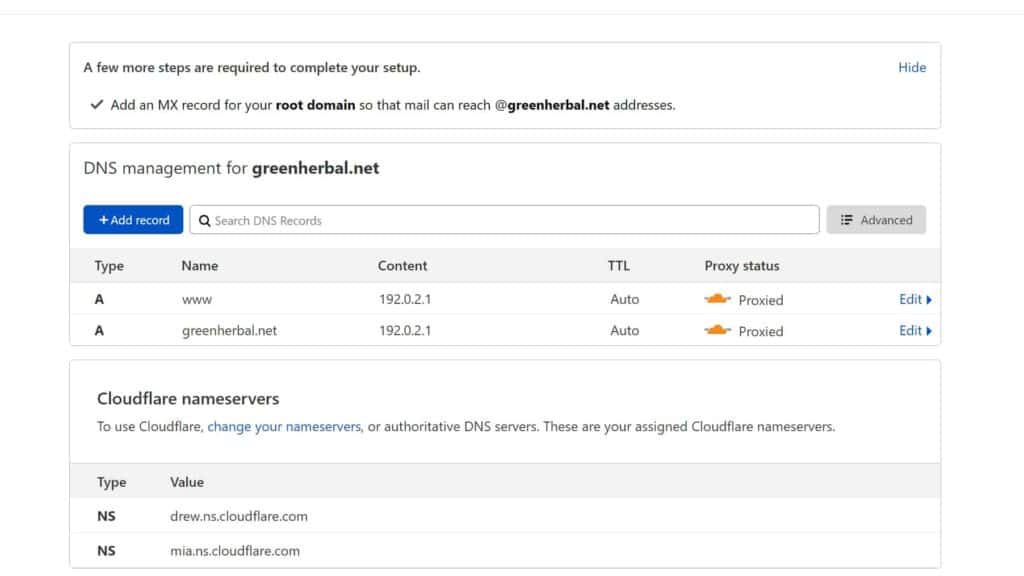
Task: Click the orange cloud icon for www record
Action: pyautogui.click(x=717, y=299)
